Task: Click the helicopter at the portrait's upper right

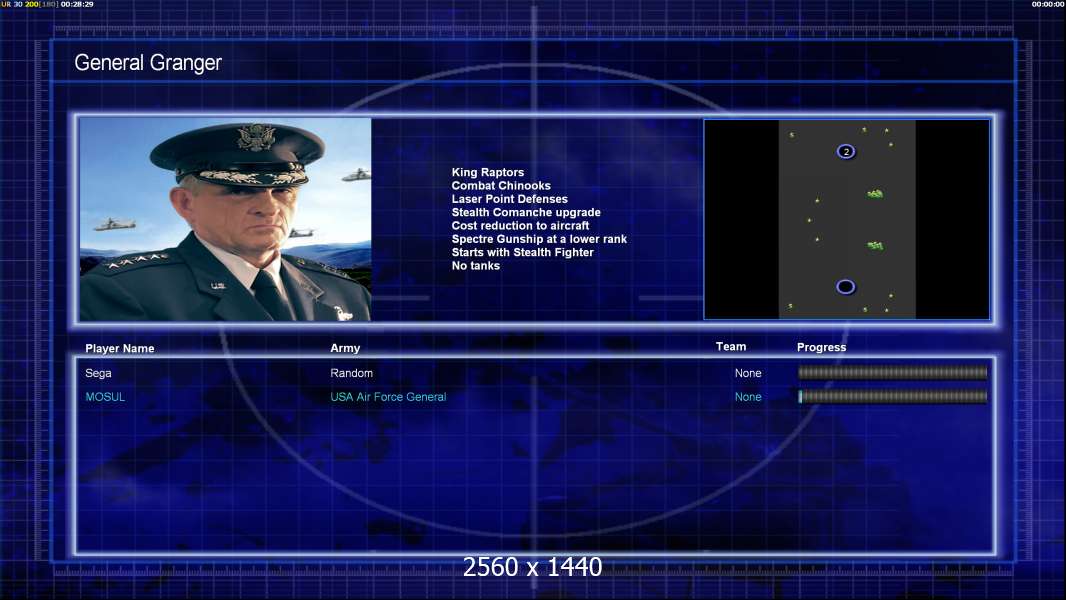Action: click(357, 175)
